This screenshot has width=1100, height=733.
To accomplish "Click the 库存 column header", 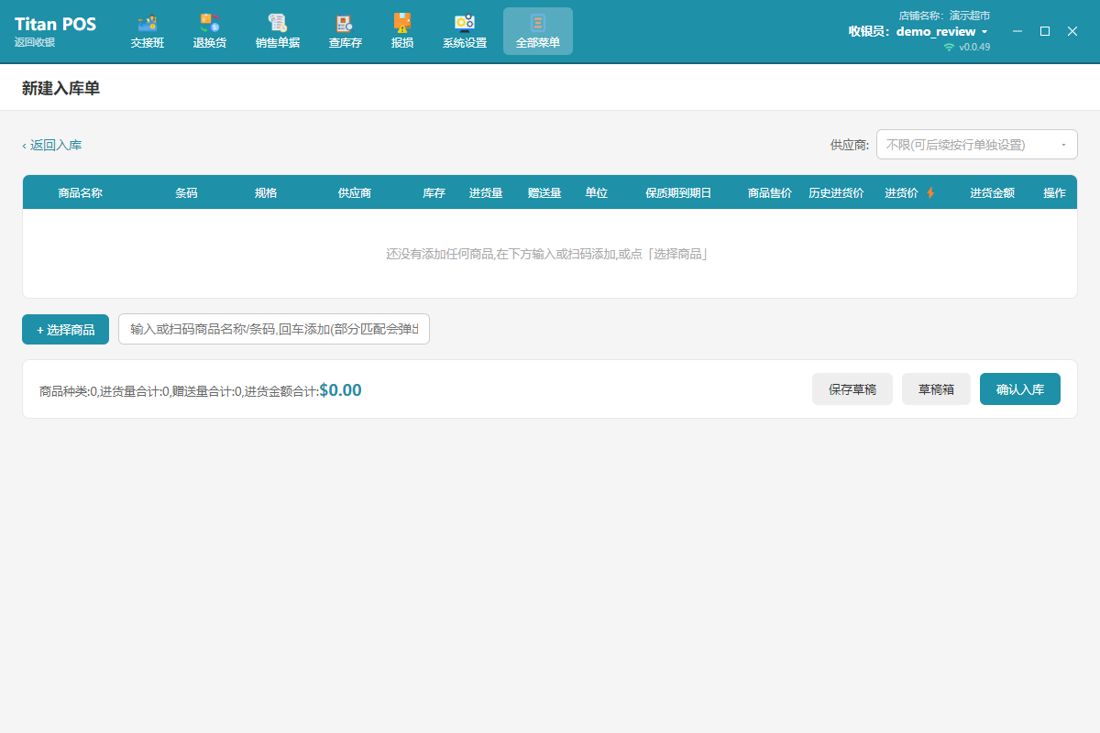I will [x=434, y=193].
